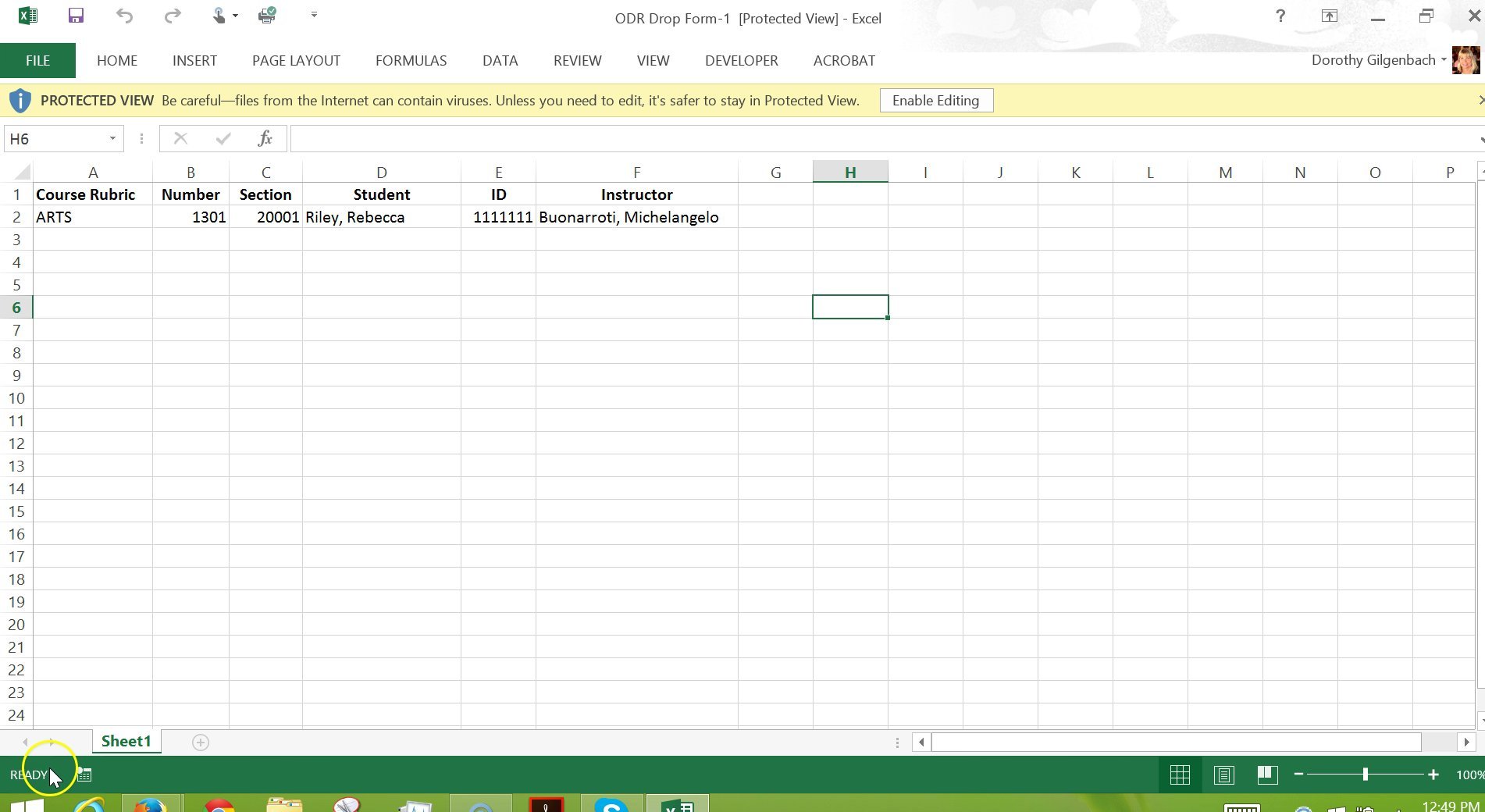Open Quick Print from the toolbar
1485x812 pixels.
[x=266, y=16]
